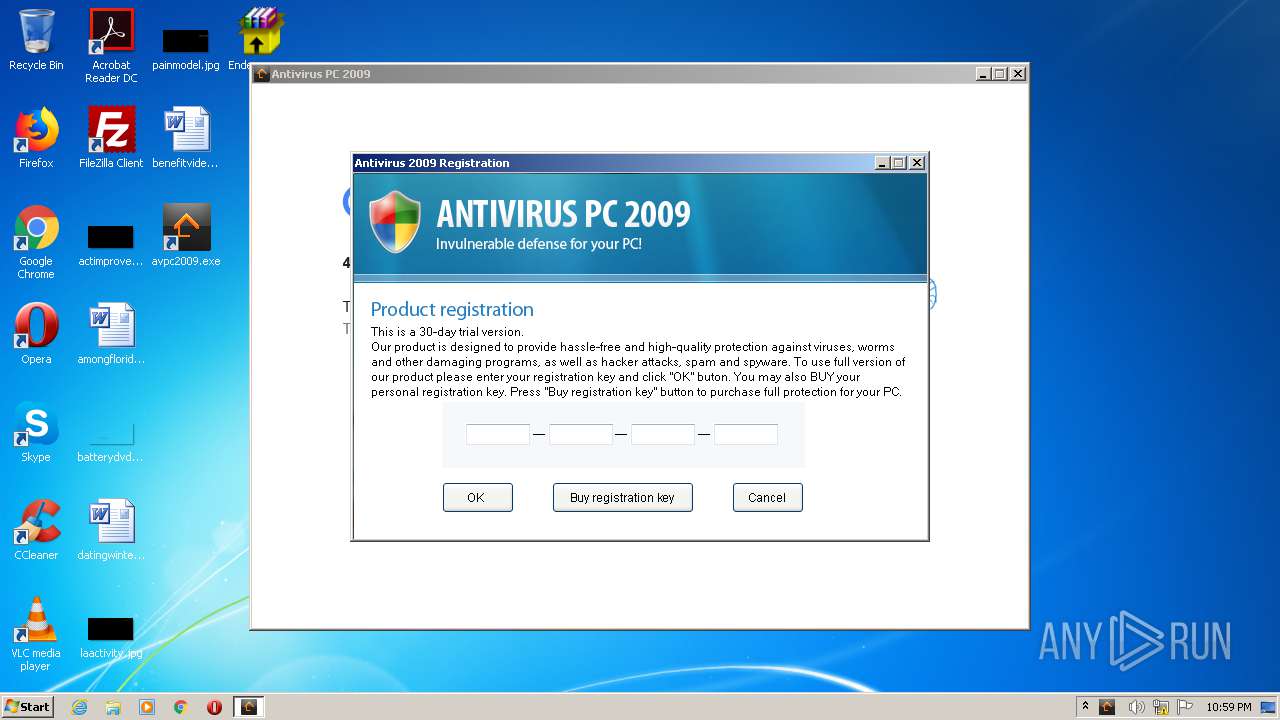Launch Firefox from the desktop
This screenshot has height=720, width=1280.
pos(36,138)
